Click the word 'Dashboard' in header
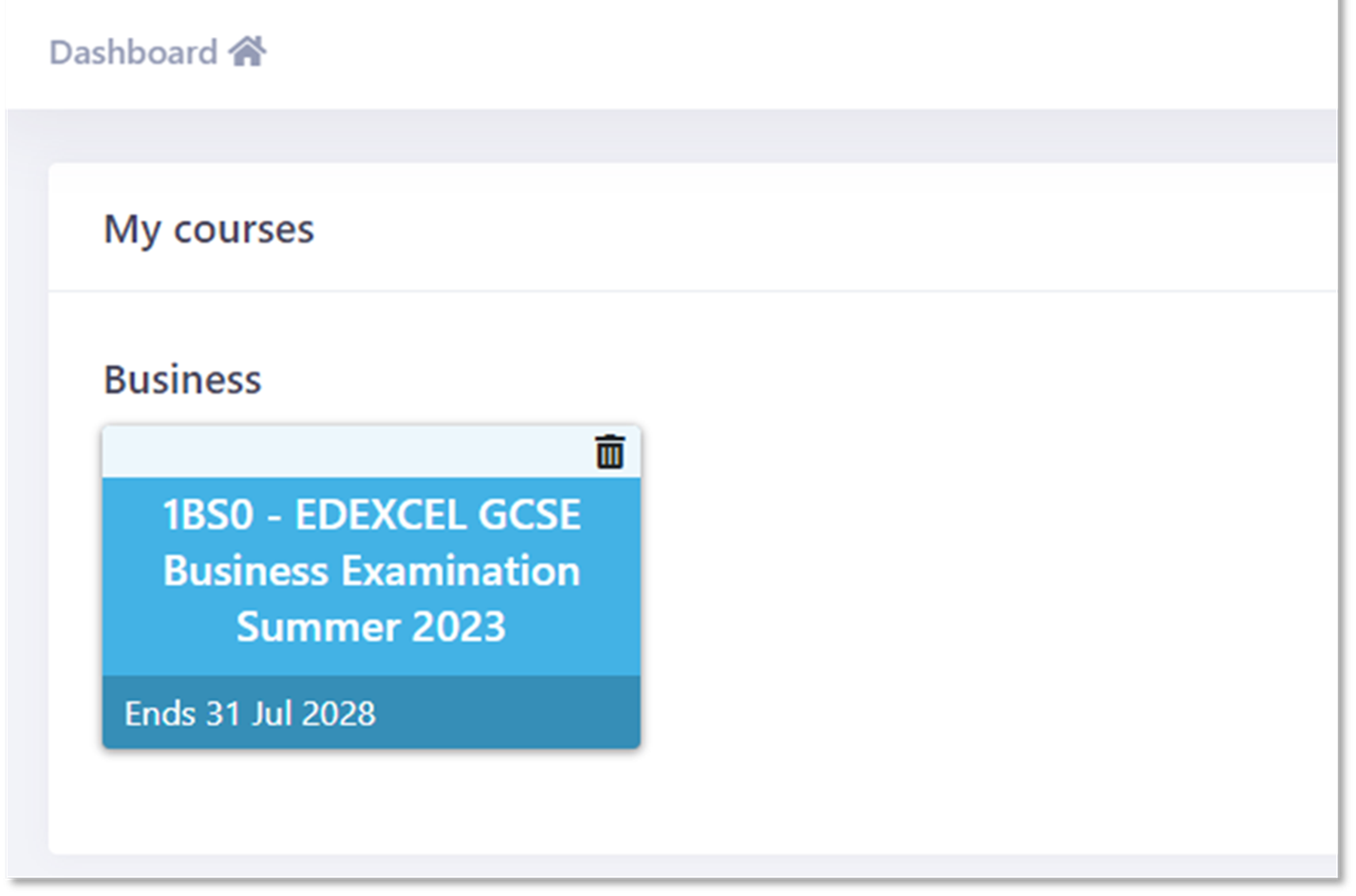Viewport: 1356px width, 896px height. tap(133, 52)
